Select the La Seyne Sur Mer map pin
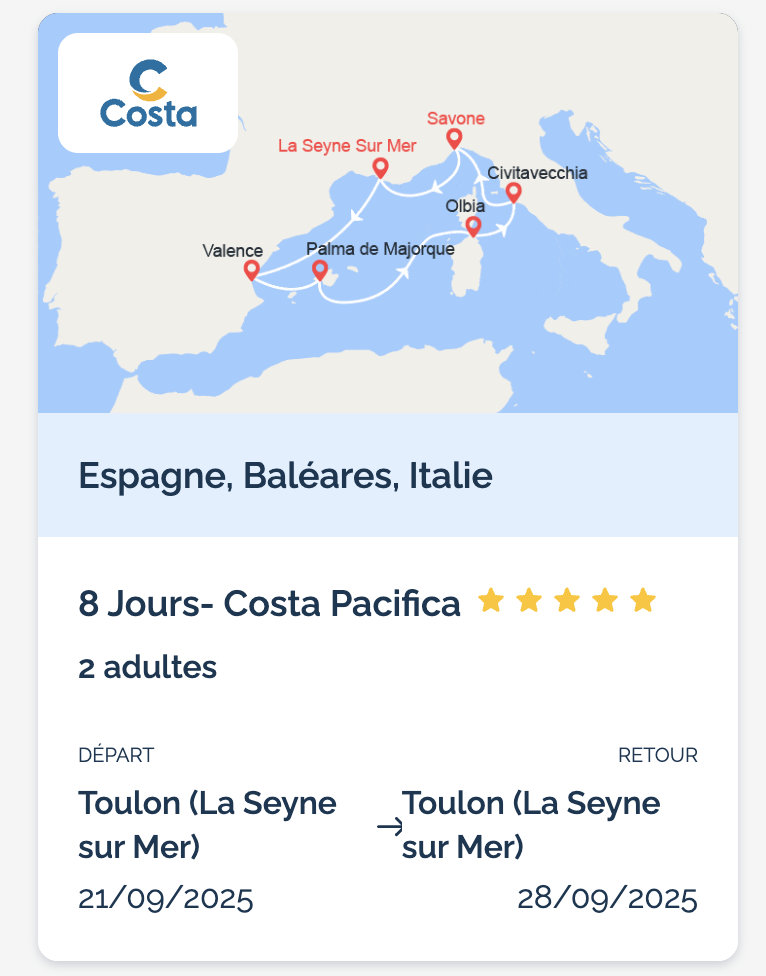 coord(380,168)
